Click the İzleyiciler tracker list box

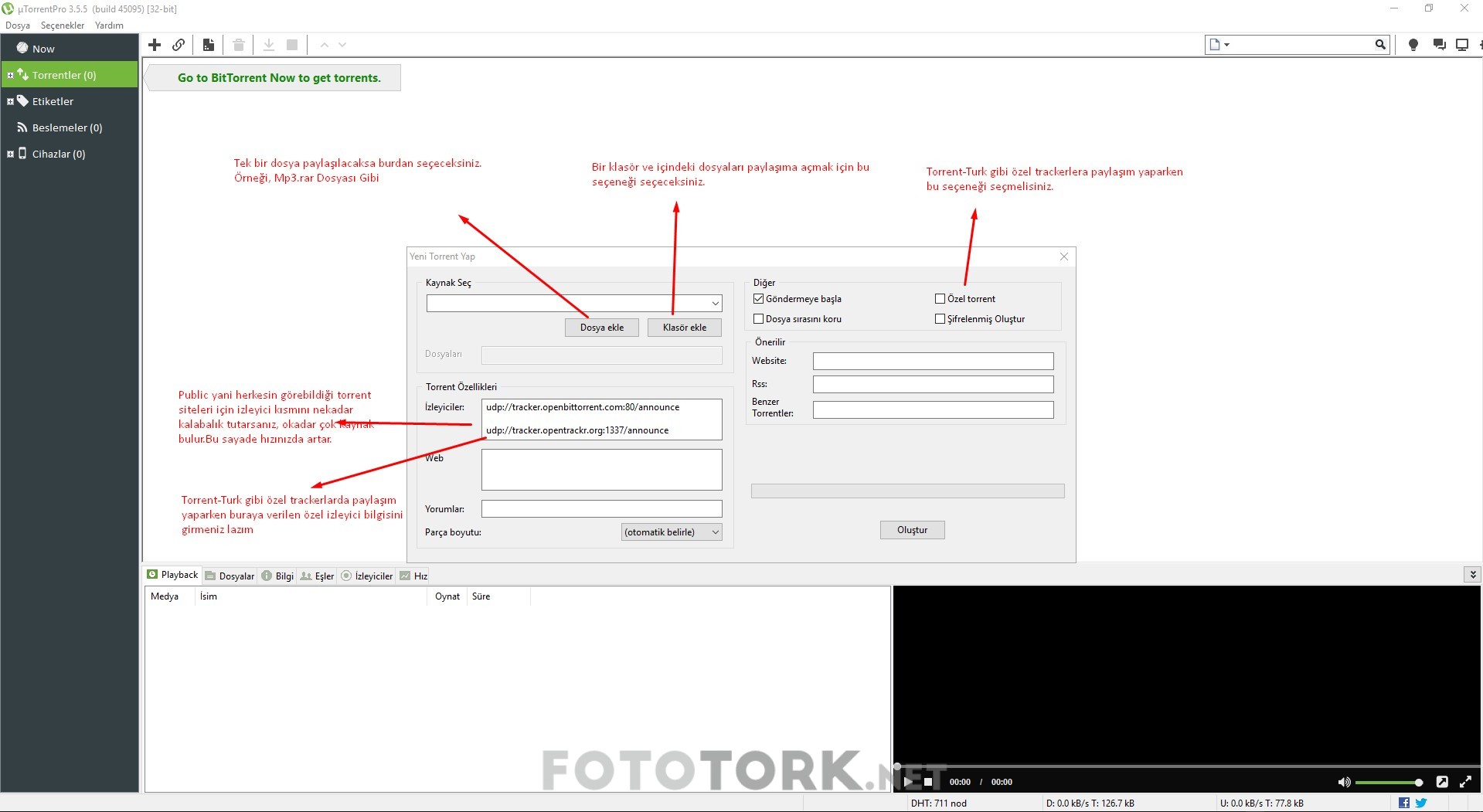click(x=601, y=419)
